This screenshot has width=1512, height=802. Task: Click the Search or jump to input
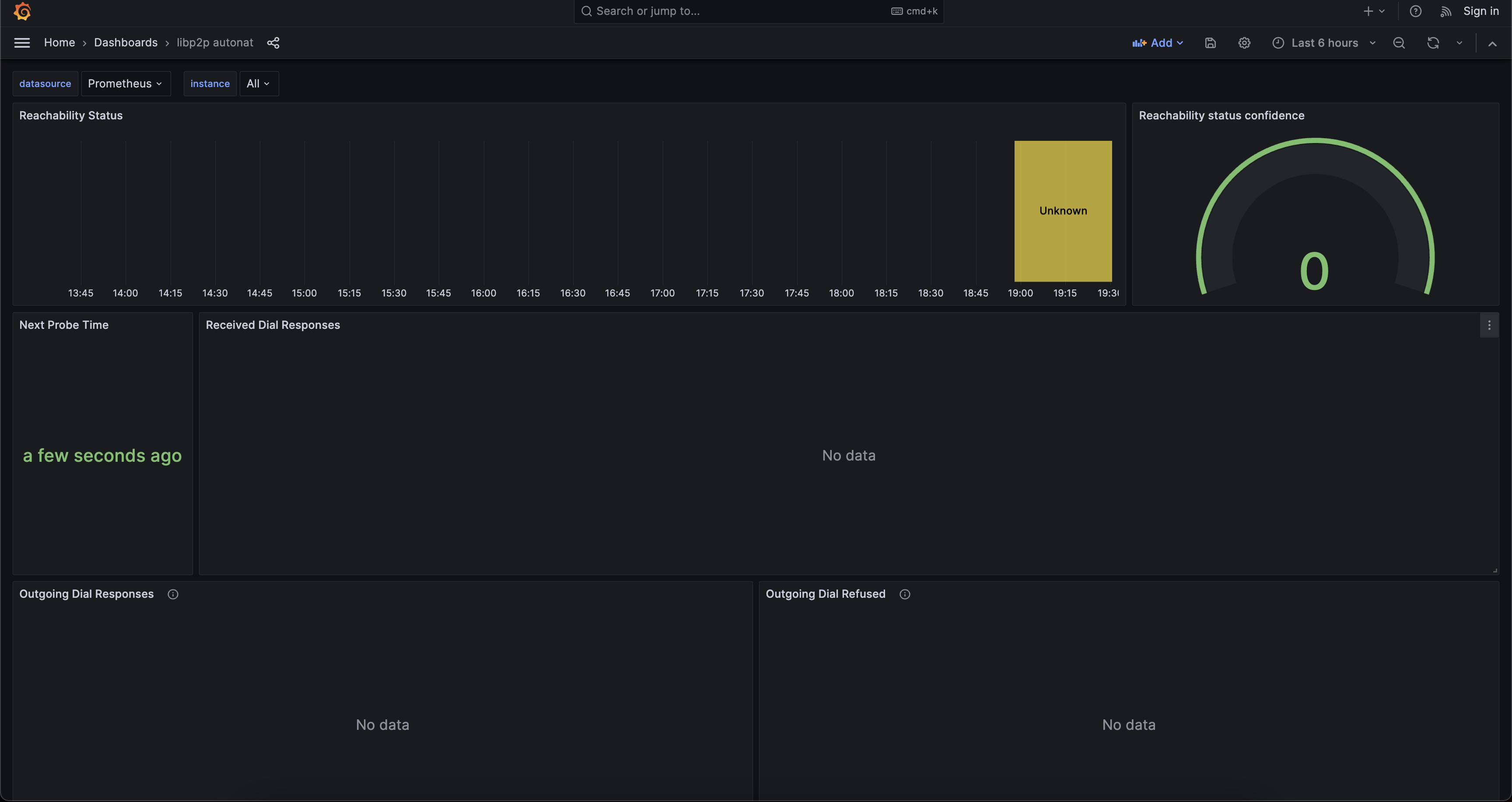pyautogui.click(x=757, y=12)
